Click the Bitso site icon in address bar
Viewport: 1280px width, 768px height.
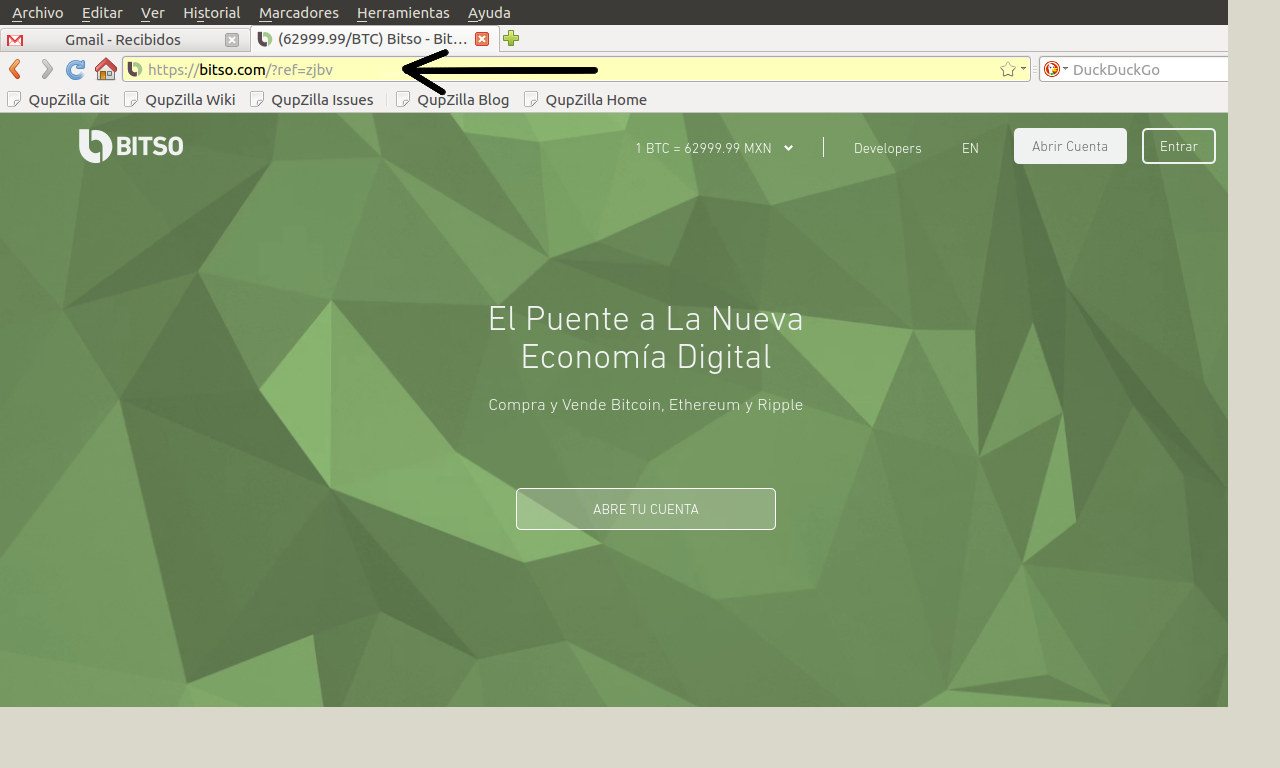click(135, 69)
